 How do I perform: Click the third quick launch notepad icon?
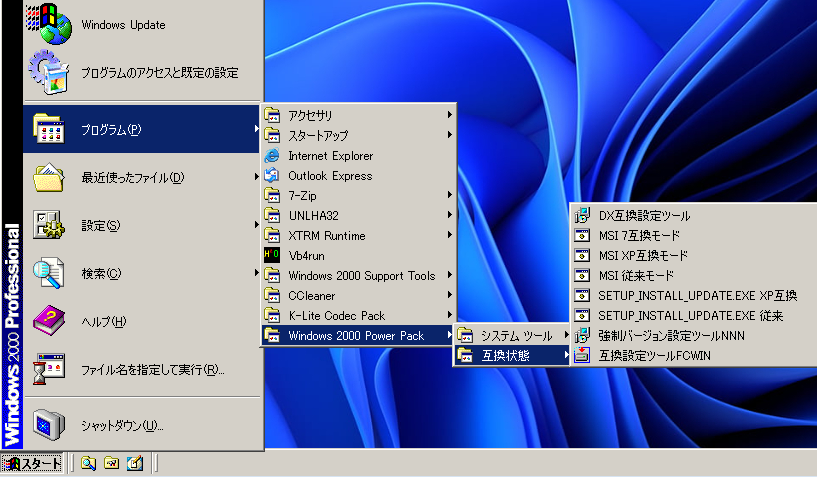tap(135, 462)
